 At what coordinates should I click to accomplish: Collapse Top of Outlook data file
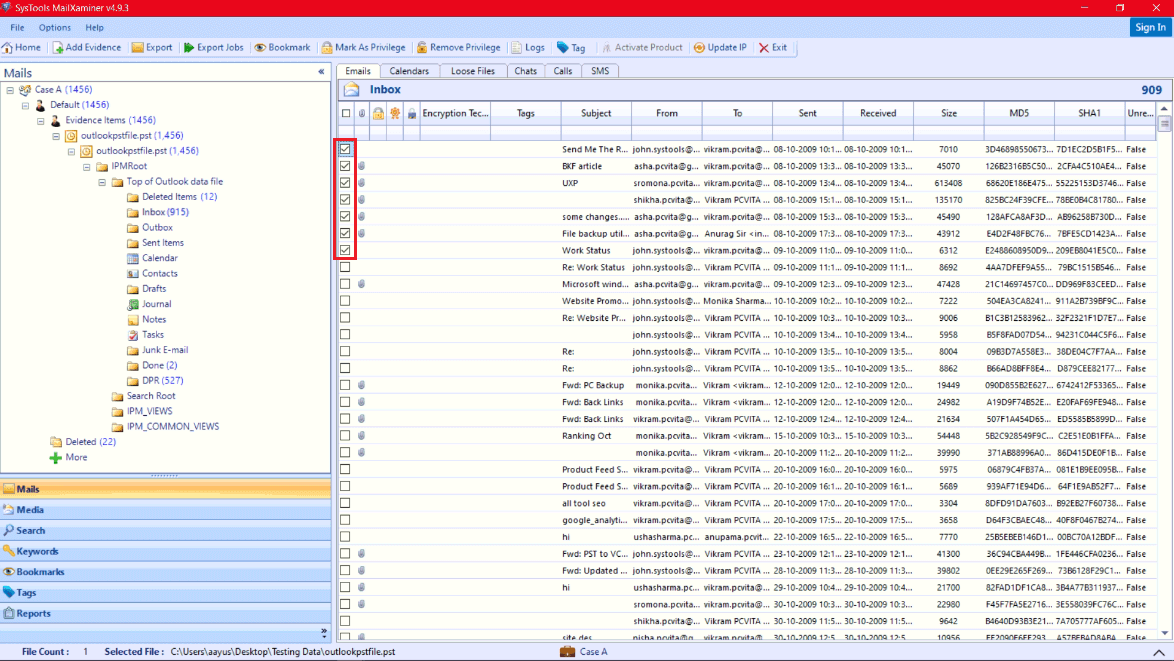[103, 182]
